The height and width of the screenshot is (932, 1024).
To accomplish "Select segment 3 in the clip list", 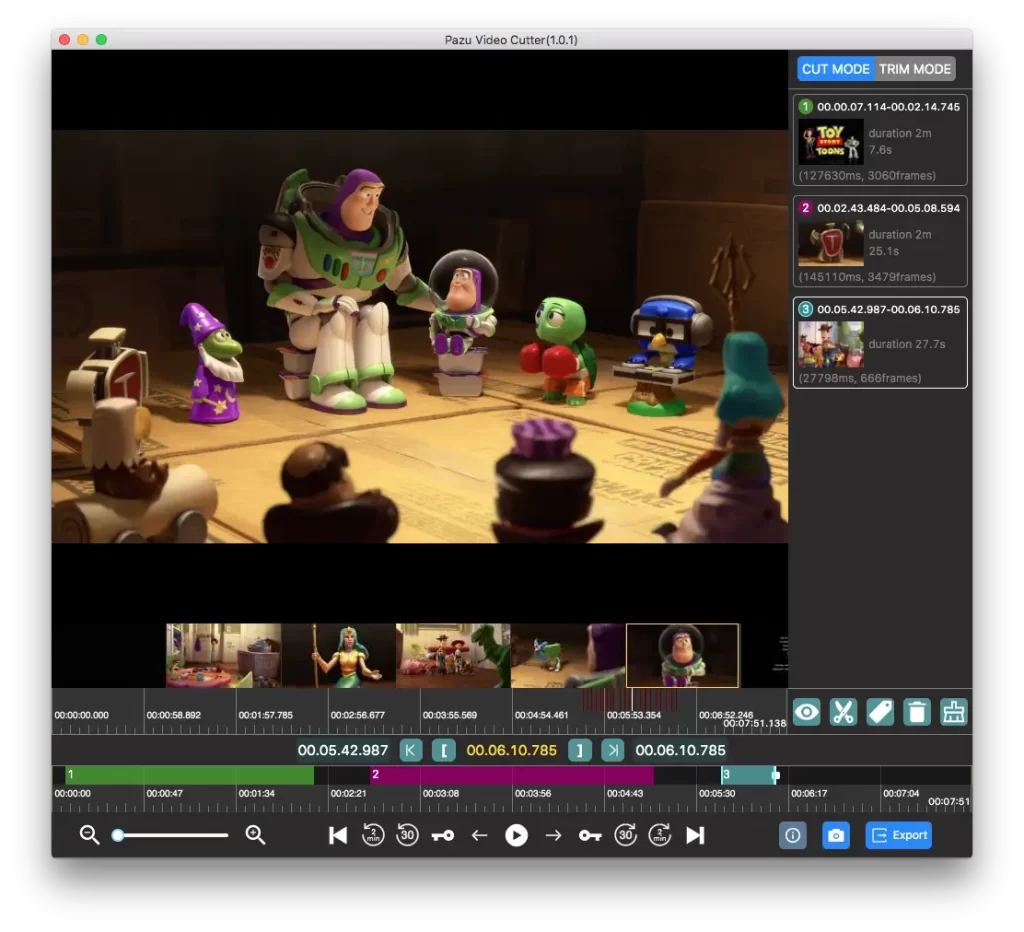I will click(880, 342).
